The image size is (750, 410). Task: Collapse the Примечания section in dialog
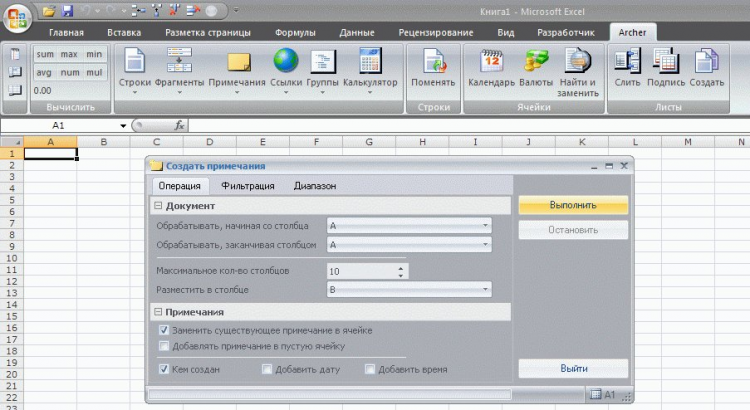(x=158, y=312)
